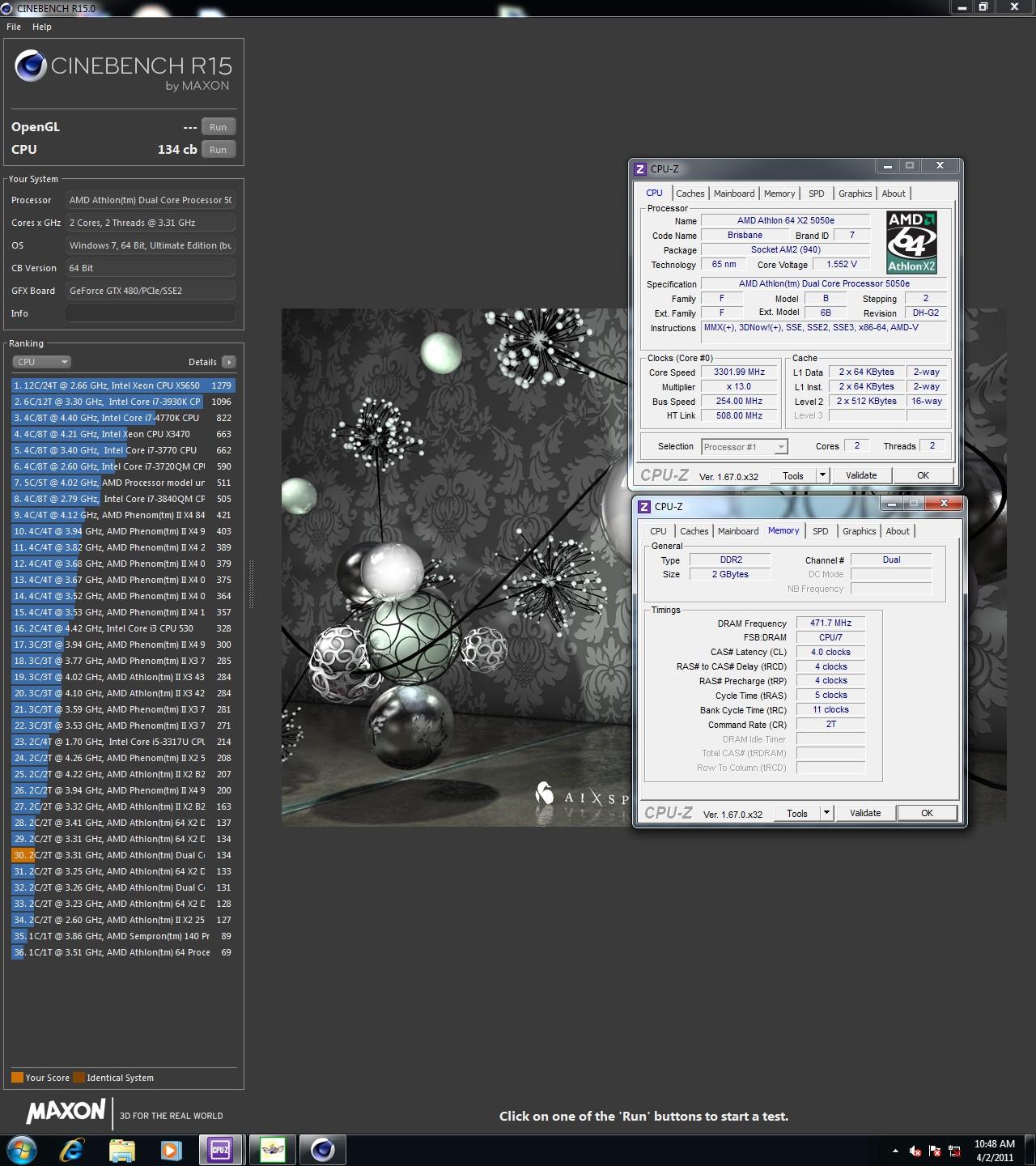Switch to SPD tab in lower CPU-Z
Image resolution: width=1036 pixels, height=1166 pixels.
(821, 531)
